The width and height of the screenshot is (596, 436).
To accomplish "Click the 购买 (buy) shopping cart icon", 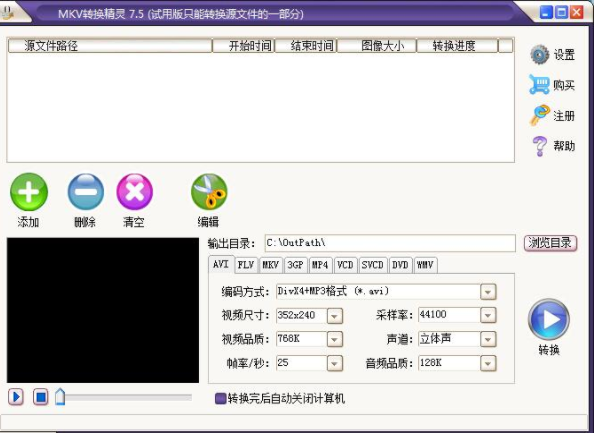I will click(539, 84).
